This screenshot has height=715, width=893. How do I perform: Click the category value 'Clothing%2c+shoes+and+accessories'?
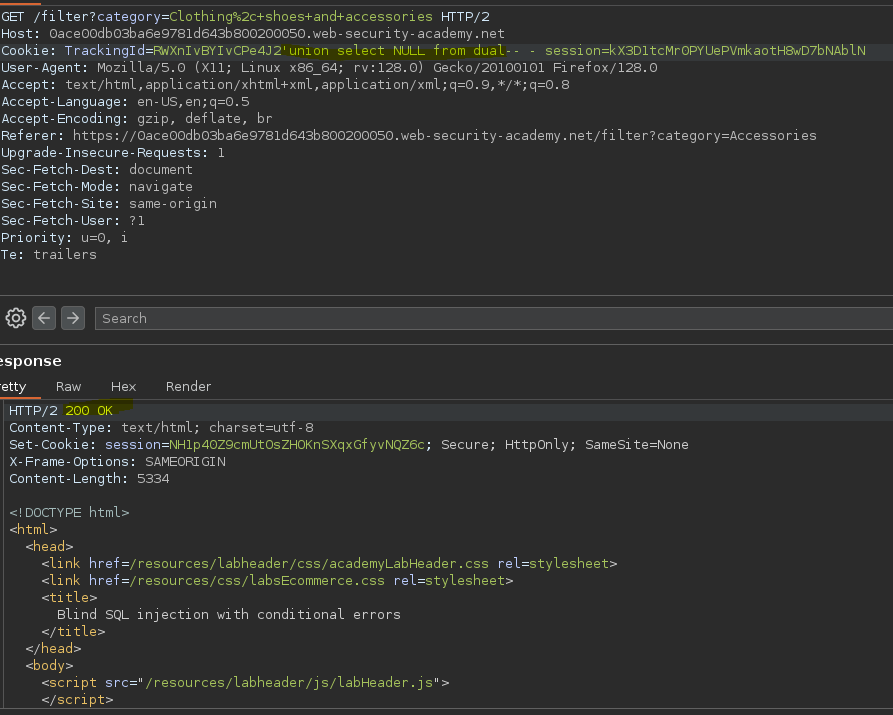tap(301, 17)
